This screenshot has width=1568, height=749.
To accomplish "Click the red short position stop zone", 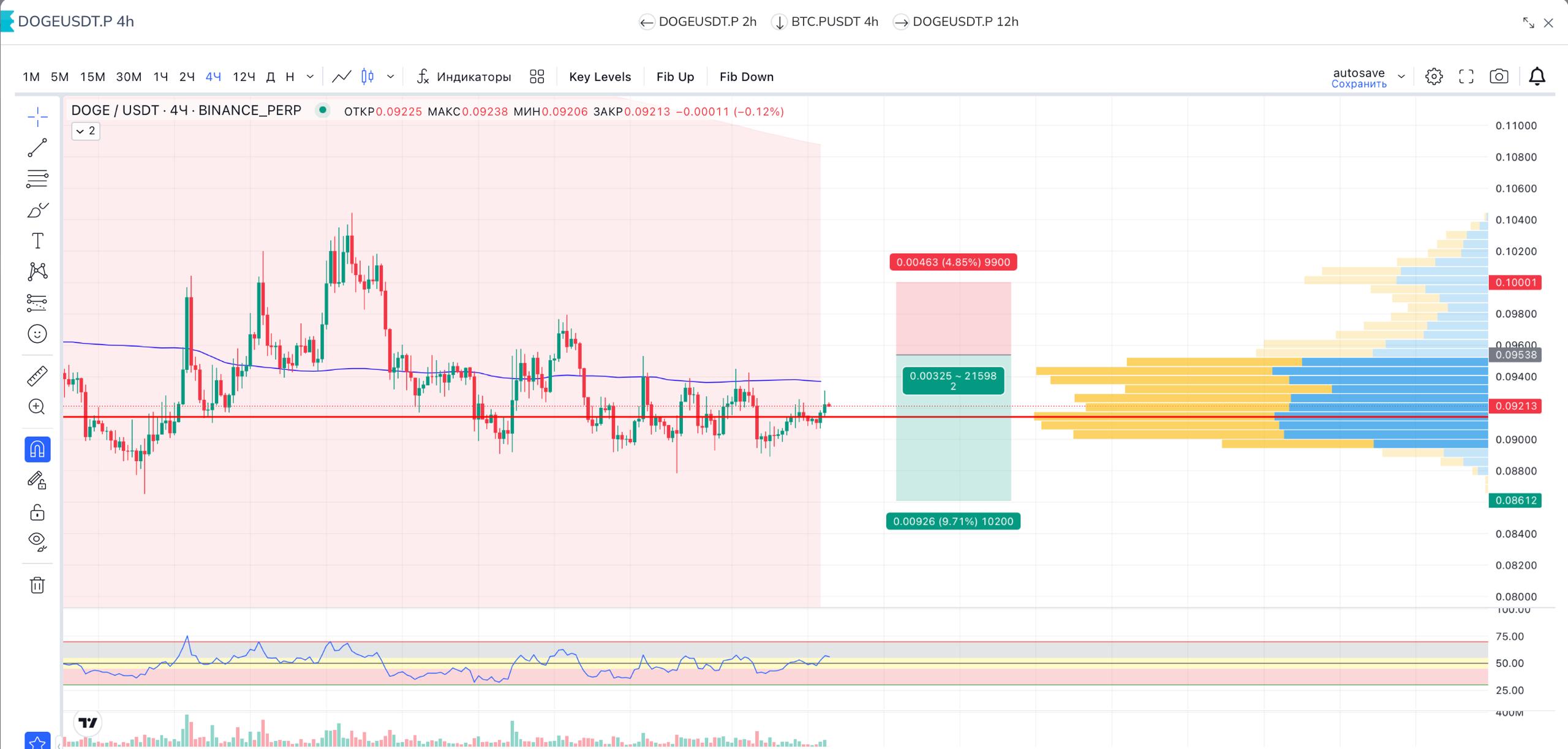I will [953, 318].
